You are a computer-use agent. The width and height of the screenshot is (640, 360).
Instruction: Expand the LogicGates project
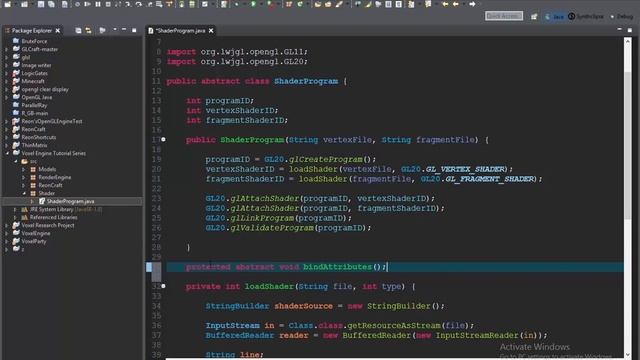pos(7,73)
